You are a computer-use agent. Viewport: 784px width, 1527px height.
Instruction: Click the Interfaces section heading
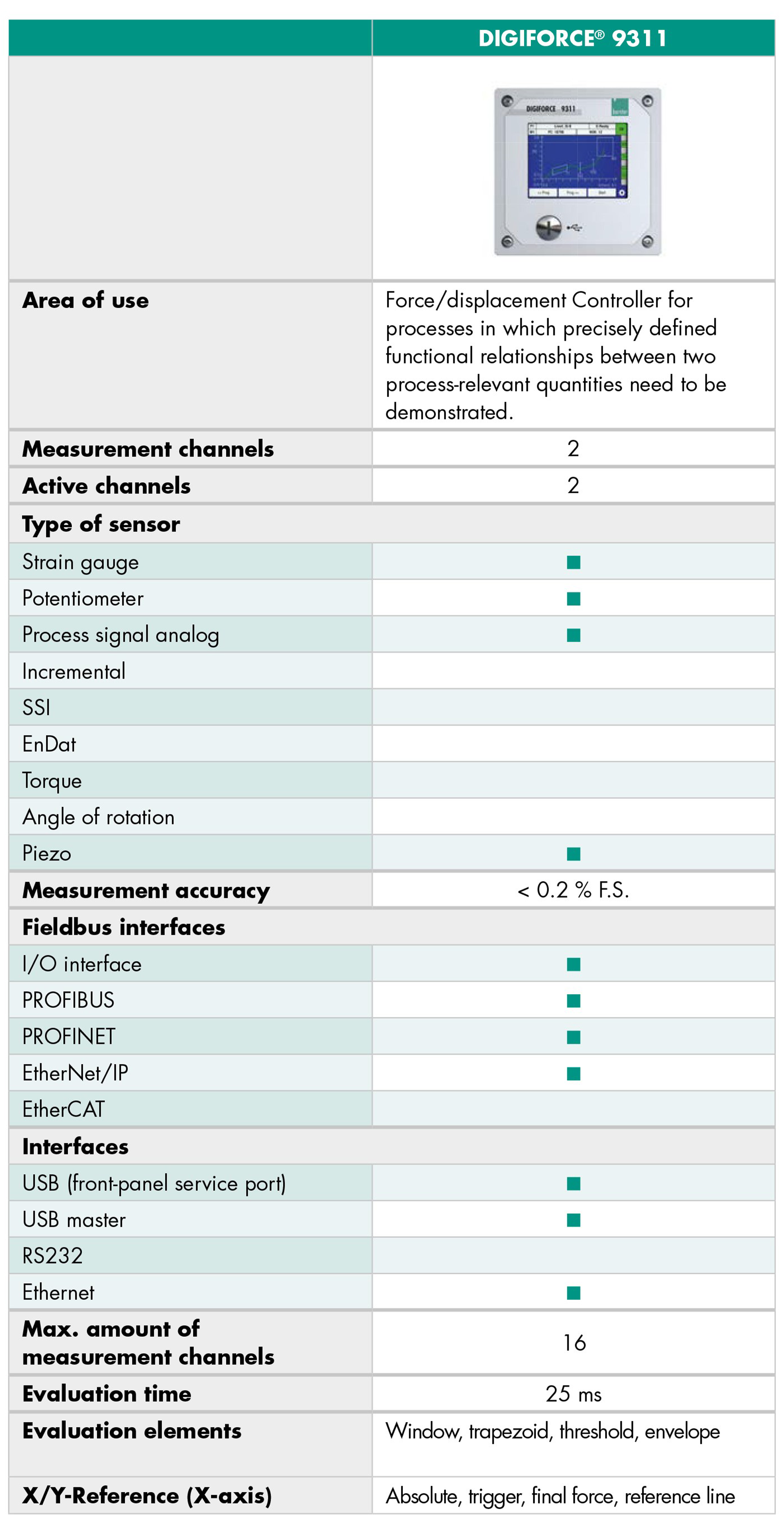(75, 1147)
